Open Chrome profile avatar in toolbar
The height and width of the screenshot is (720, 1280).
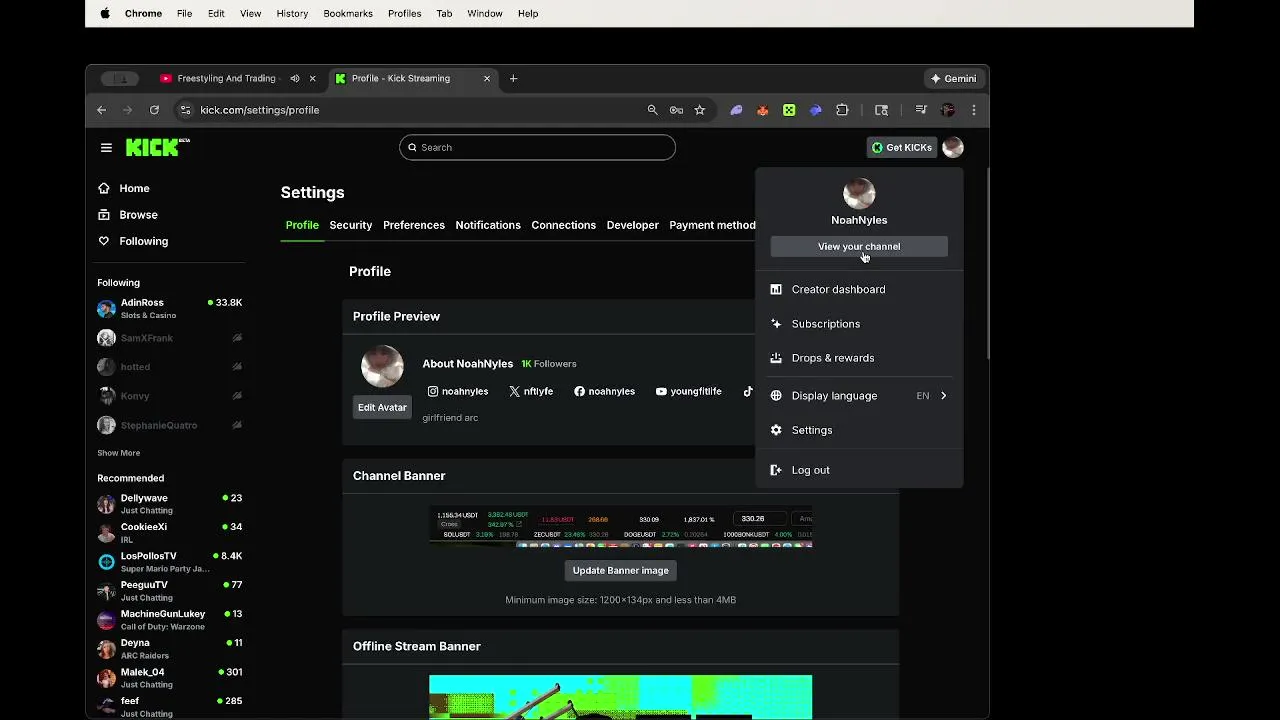[x=948, y=110]
